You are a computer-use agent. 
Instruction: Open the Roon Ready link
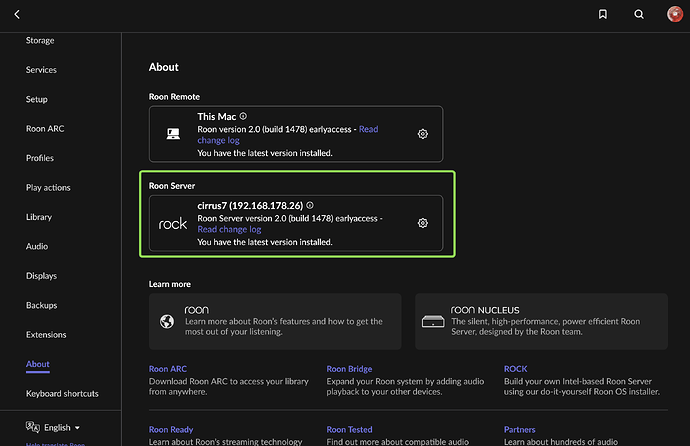171,429
